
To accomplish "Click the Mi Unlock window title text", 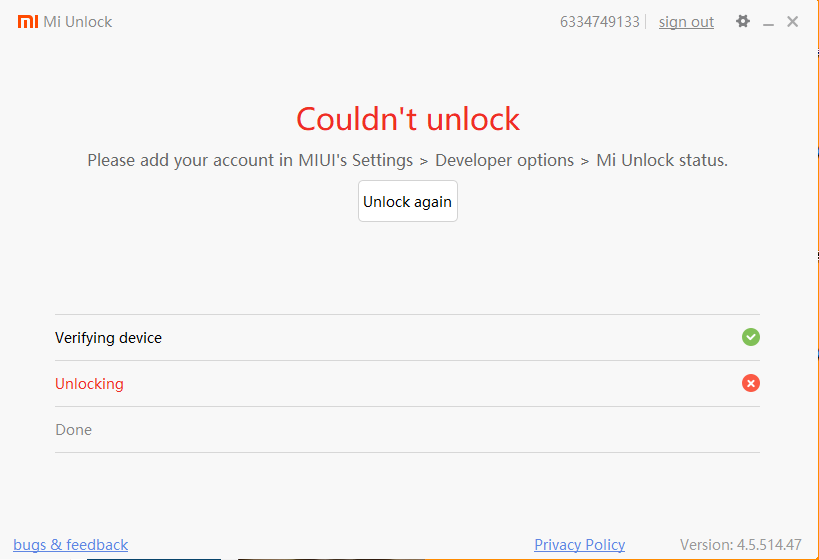I will [x=78, y=22].
